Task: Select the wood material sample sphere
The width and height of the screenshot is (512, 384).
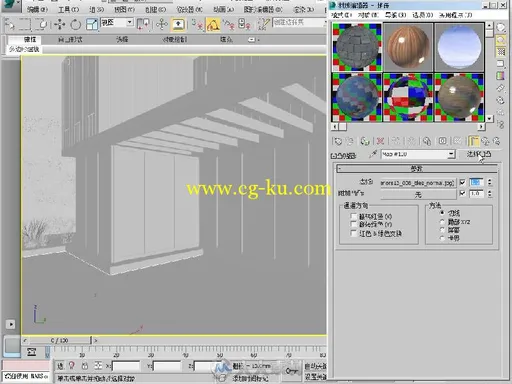Action: 408,47
